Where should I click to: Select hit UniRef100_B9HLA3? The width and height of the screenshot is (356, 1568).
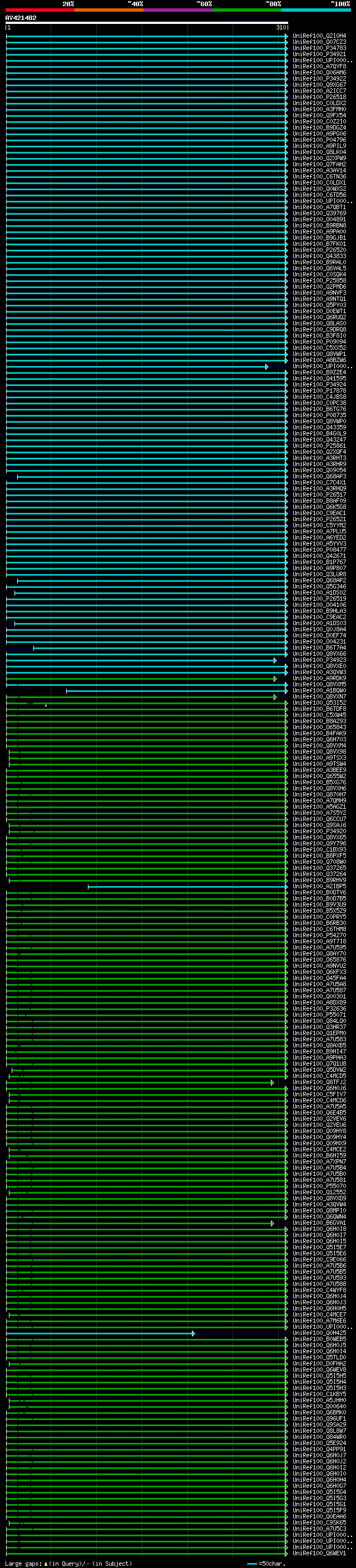pyautogui.click(x=319, y=611)
